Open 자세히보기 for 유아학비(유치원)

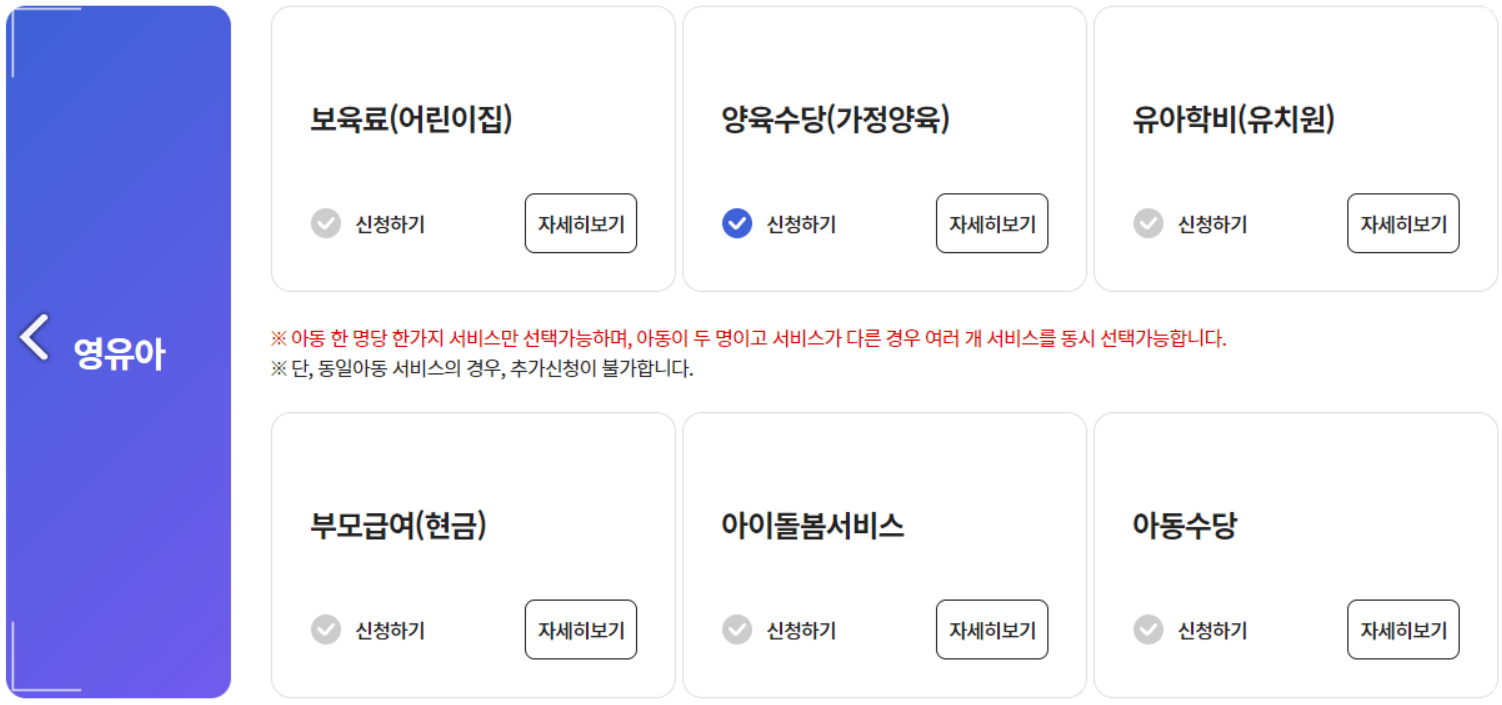(x=1402, y=223)
